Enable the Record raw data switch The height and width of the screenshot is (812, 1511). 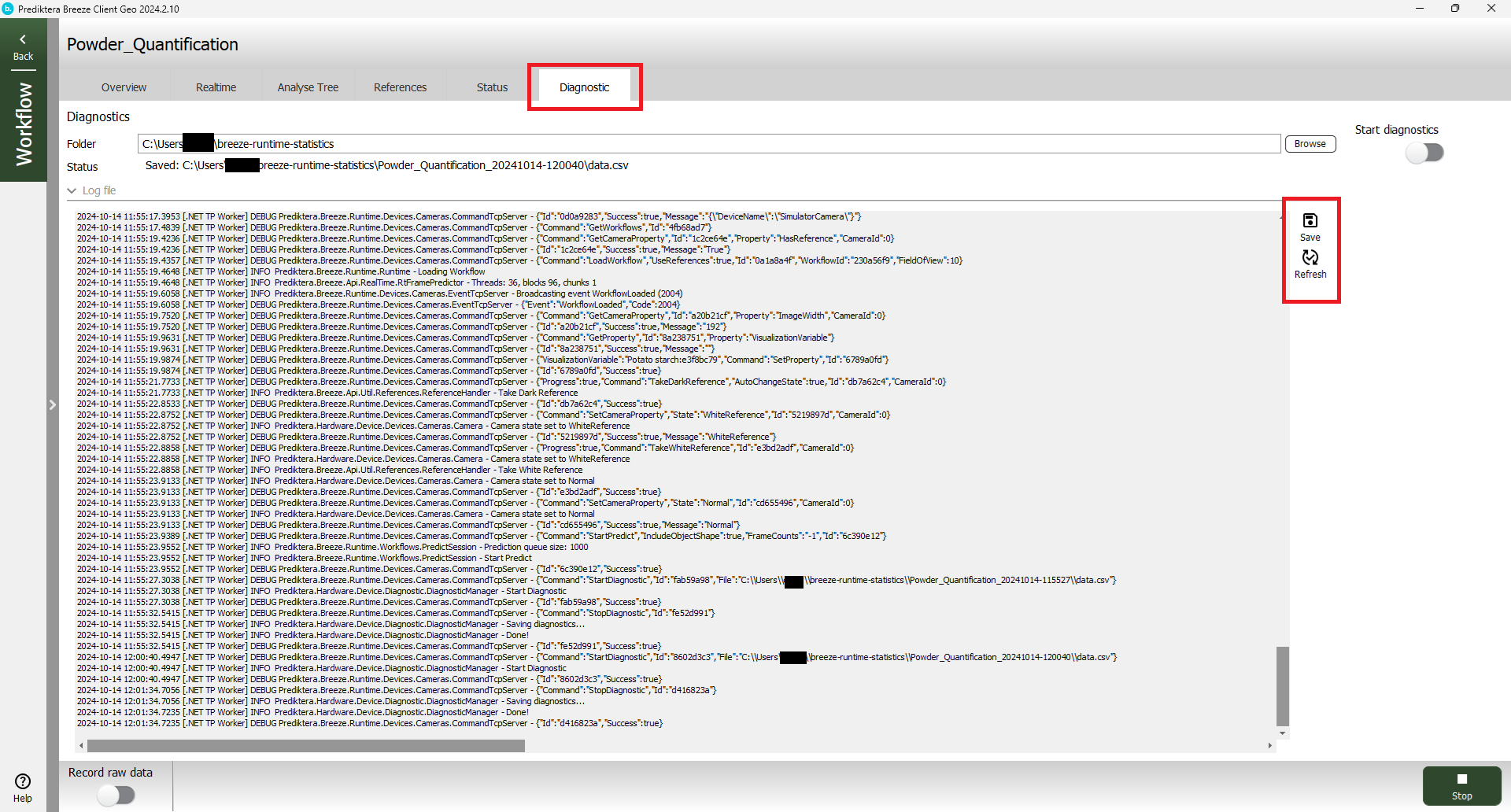click(116, 795)
